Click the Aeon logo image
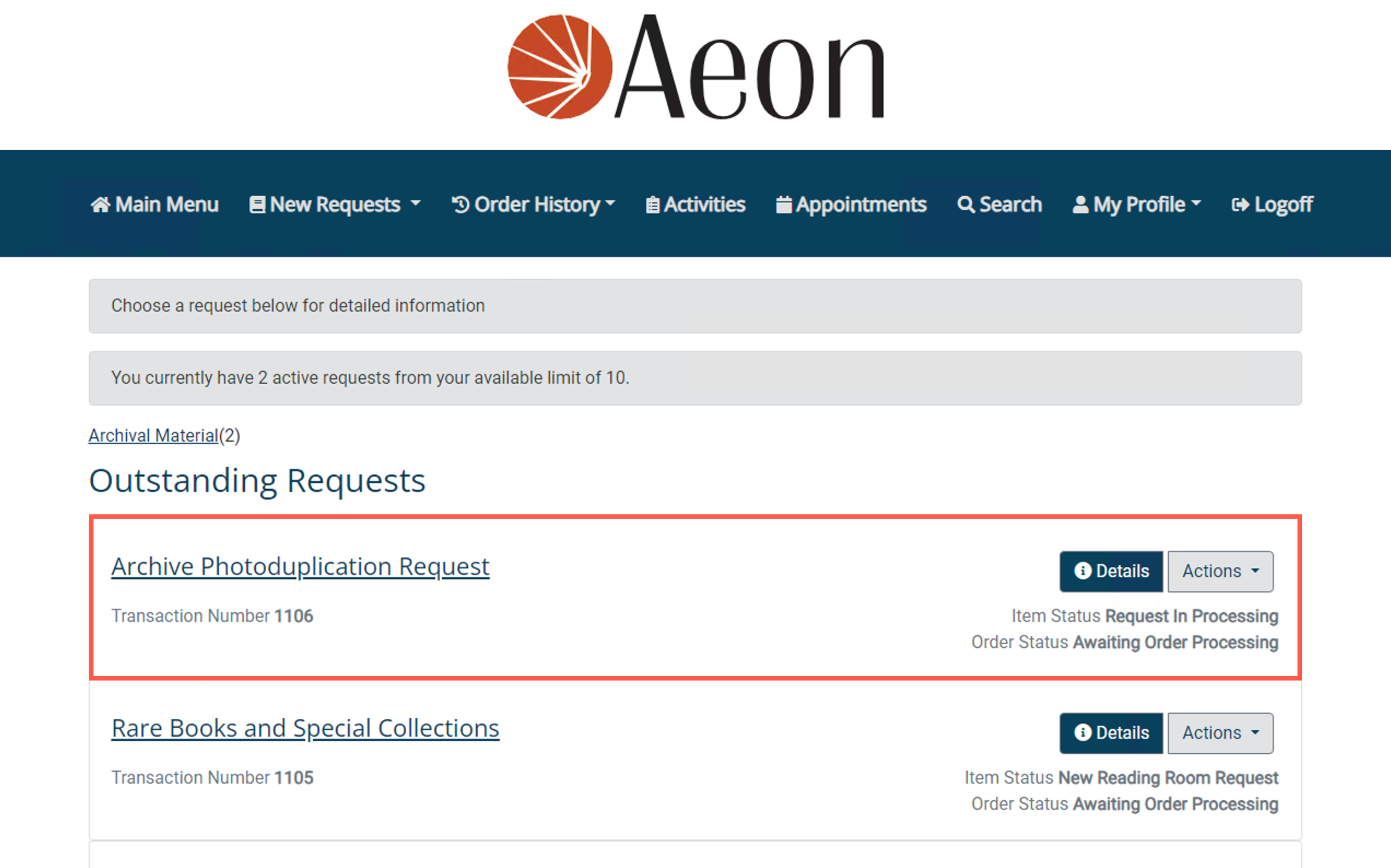 (x=696, y=67)
